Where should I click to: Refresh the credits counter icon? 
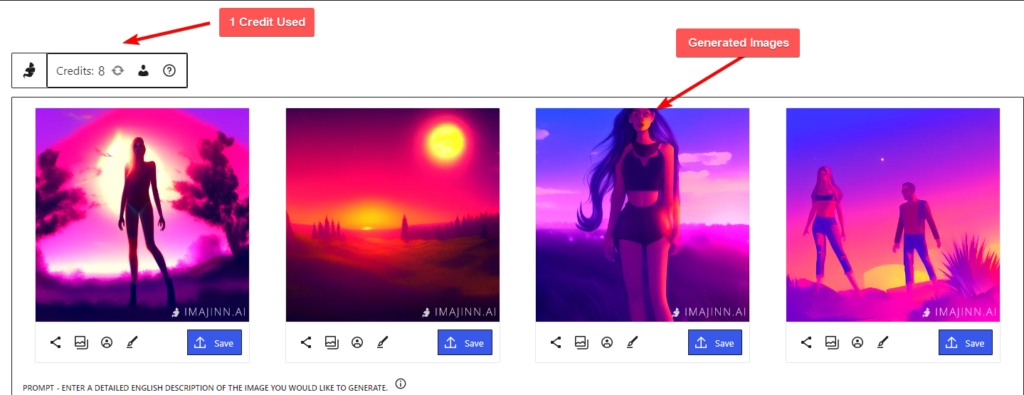[118, 71]
